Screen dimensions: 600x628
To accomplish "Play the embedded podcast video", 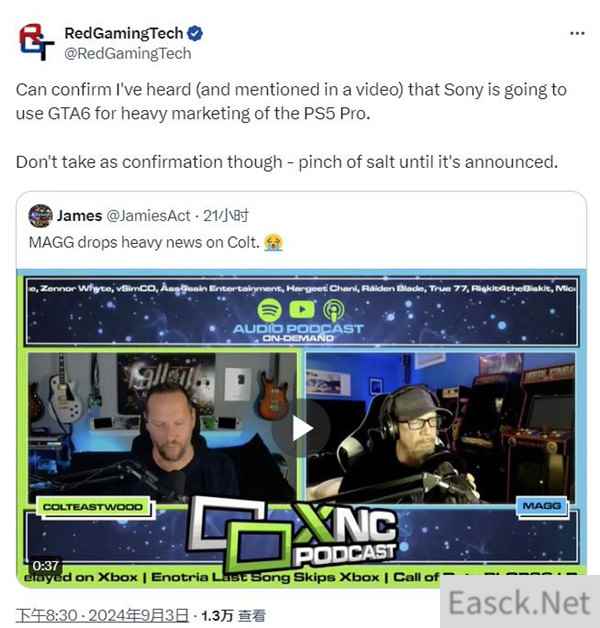I will point(301,429).
